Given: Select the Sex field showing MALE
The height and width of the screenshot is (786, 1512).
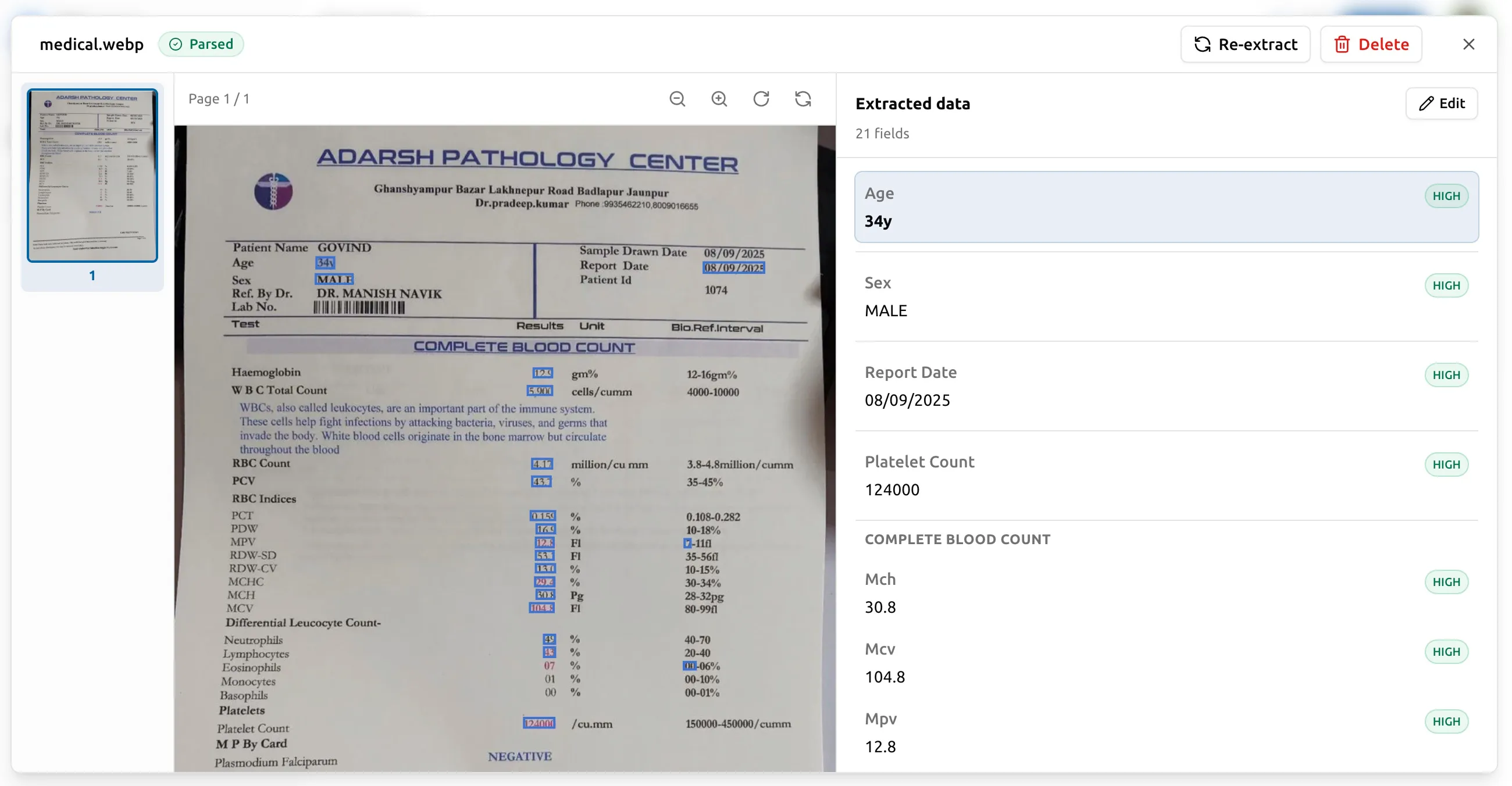Looking at the screenshot, I should [1167, 297].
